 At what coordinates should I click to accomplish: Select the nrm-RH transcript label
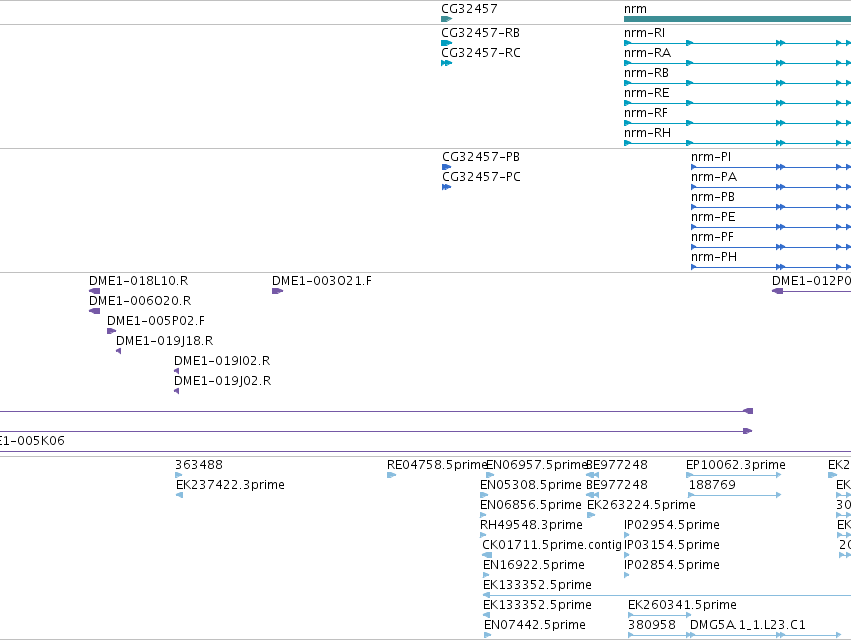[647, 134]
